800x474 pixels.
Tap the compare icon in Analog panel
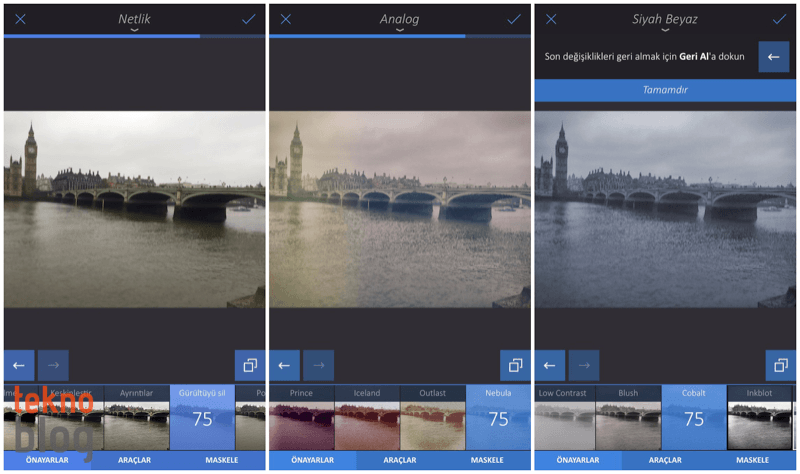(x=515, y=365)
